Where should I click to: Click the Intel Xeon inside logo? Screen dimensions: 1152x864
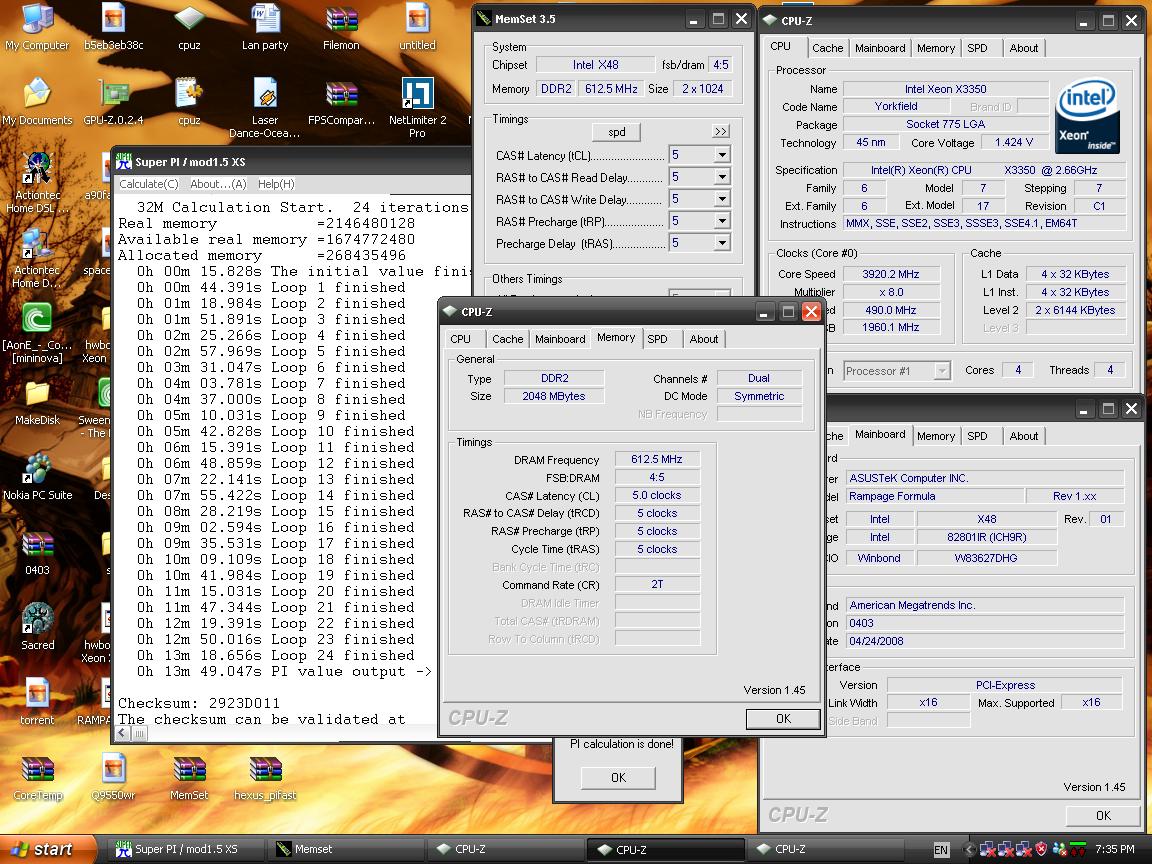click(x=1087, y=118)
